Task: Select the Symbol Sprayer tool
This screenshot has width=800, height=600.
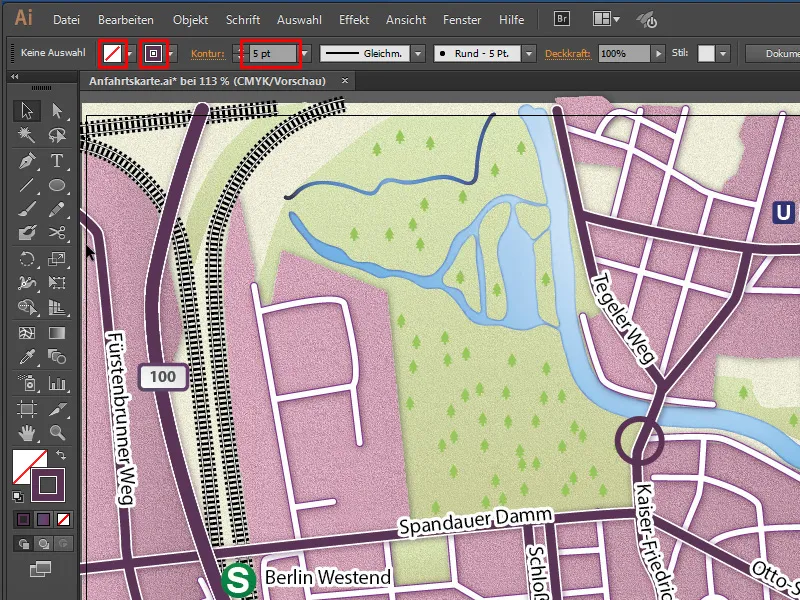Action: coord(27,383)
